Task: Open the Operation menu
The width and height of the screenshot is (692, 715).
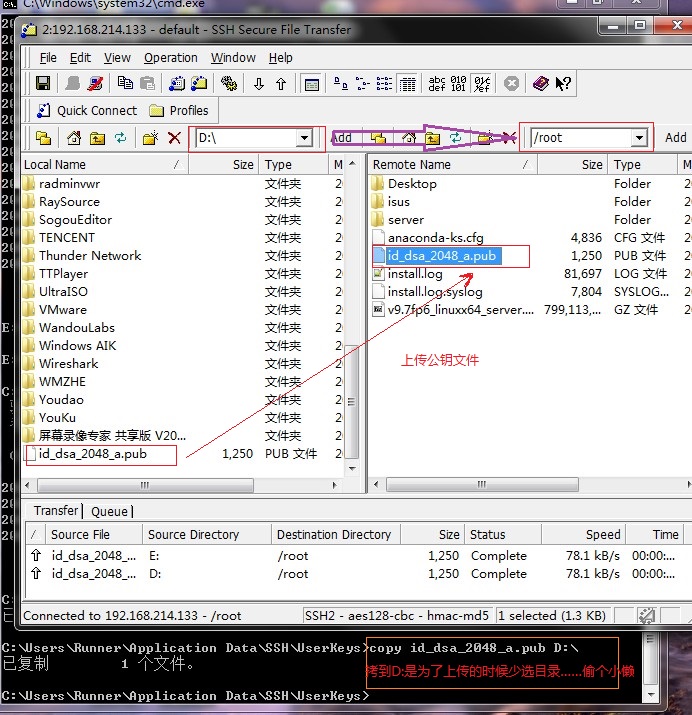Action: click(170, 58)
